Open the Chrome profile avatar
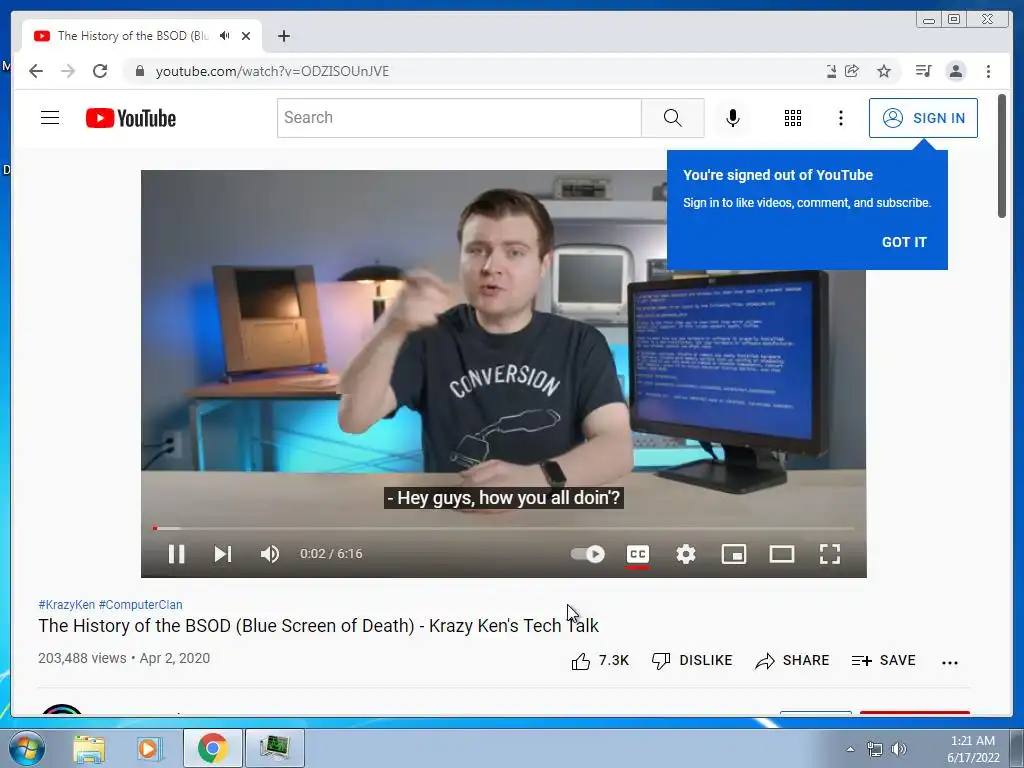1024x768 pixels. tap(955, 71)
